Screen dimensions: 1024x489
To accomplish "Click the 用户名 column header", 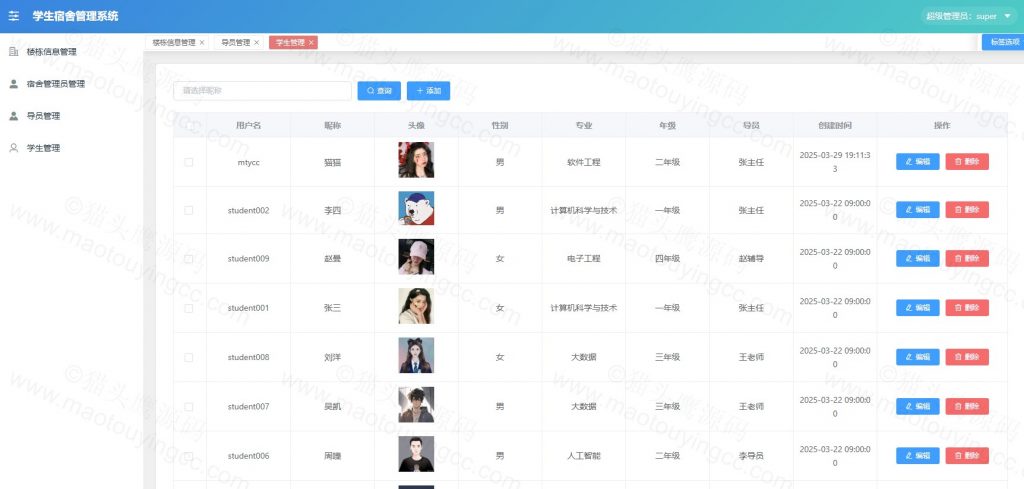I will pos(248,125).
